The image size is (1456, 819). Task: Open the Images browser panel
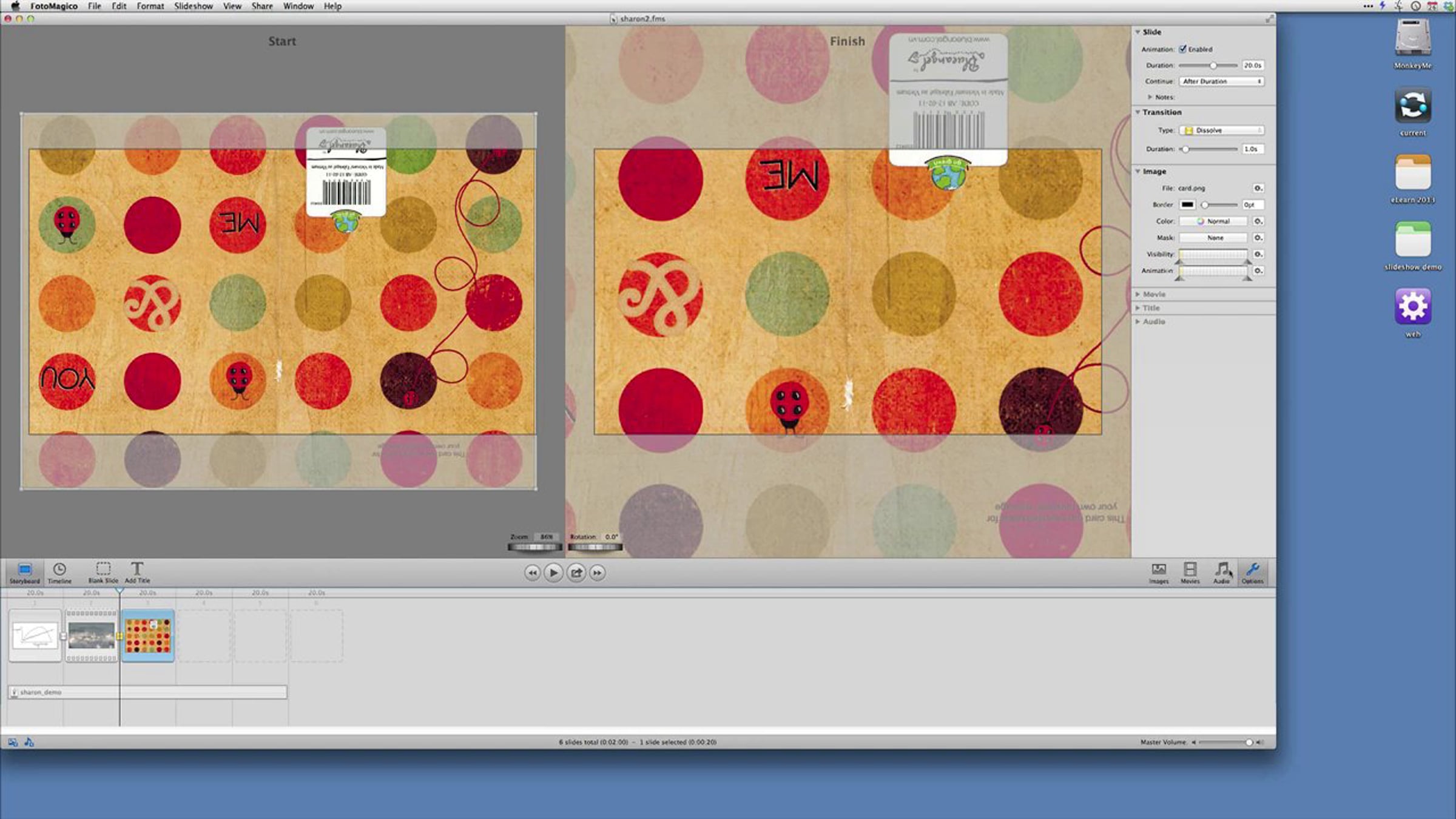1158,571
